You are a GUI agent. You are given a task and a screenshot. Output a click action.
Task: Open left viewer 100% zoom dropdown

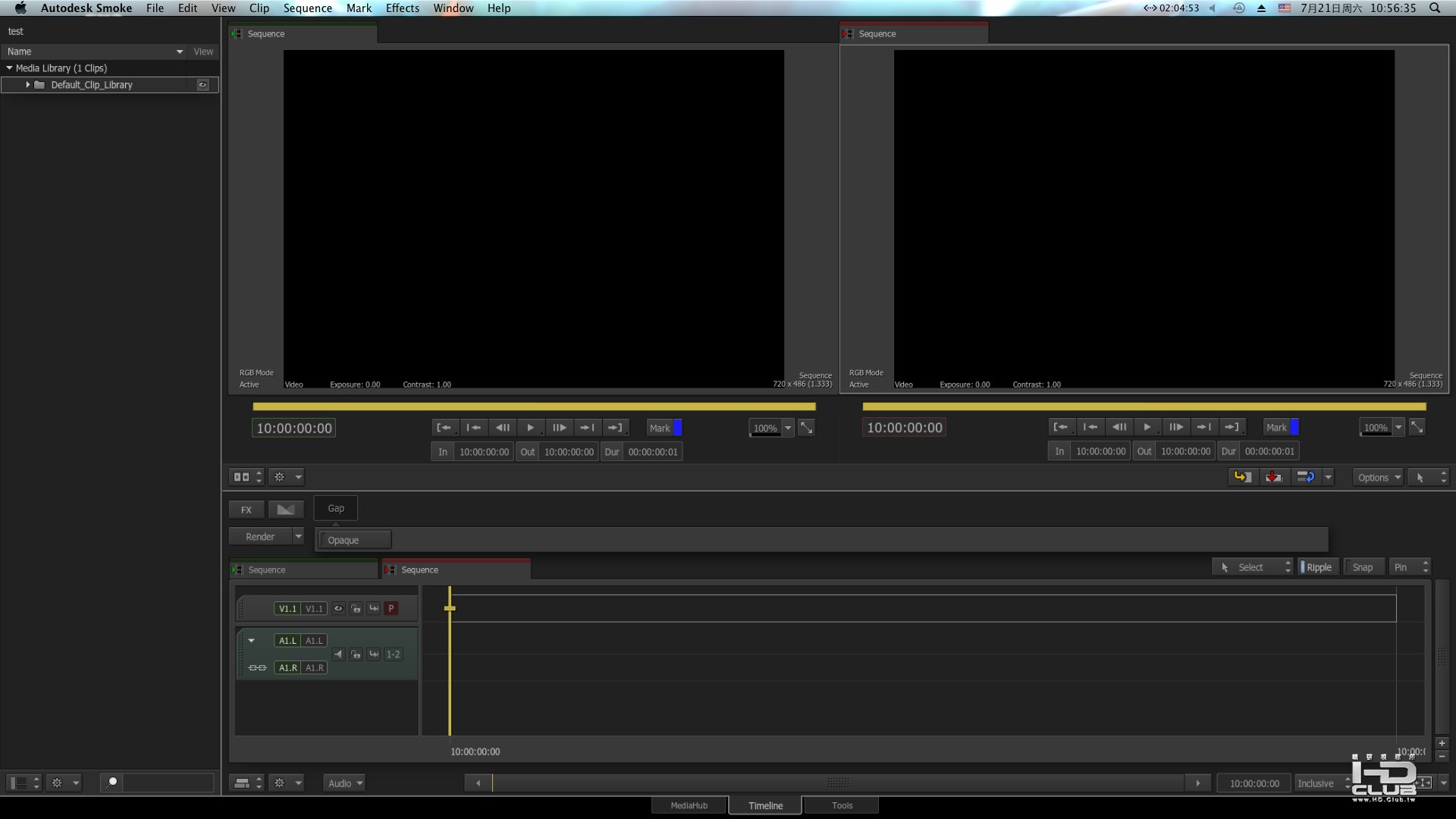tap(788, 428)
